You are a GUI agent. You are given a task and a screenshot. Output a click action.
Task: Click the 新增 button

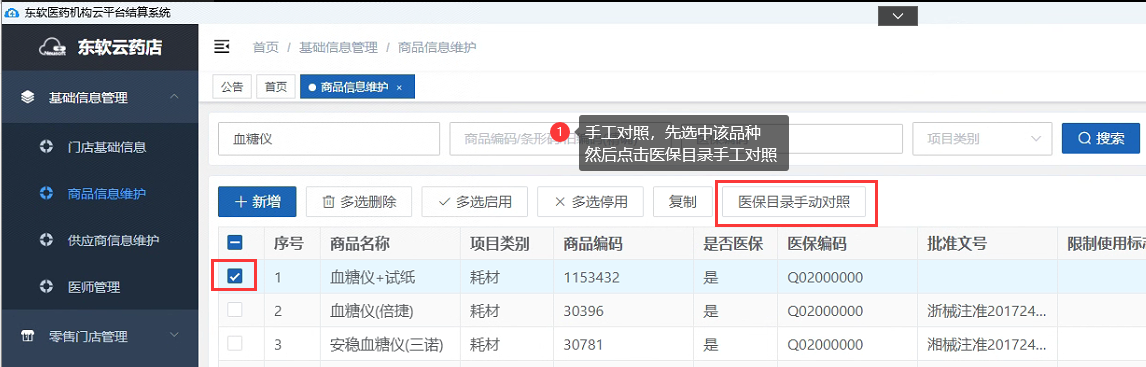[x=257, y=202]
